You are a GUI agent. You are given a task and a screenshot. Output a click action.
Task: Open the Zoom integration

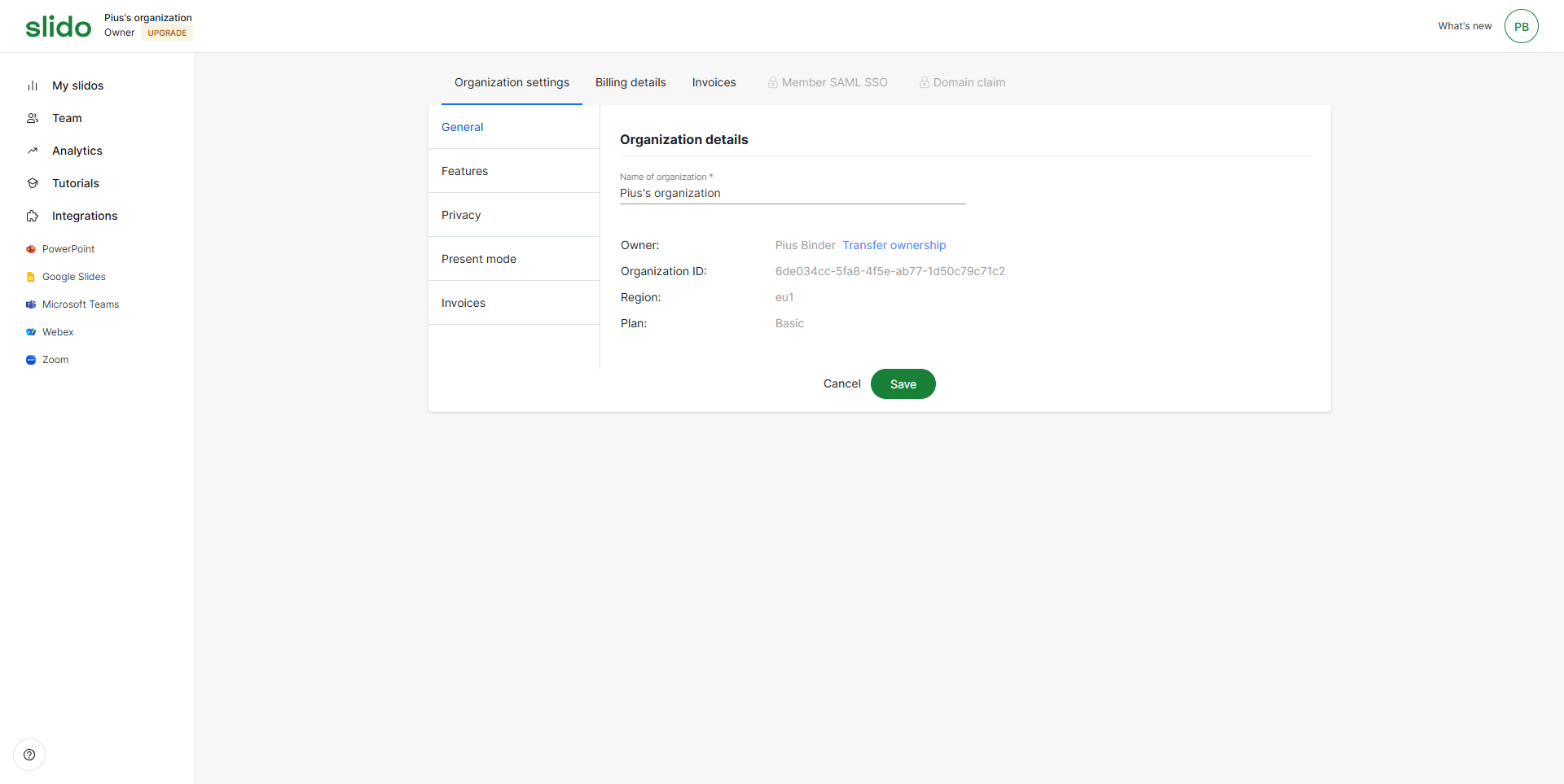(x=55, y=360)
